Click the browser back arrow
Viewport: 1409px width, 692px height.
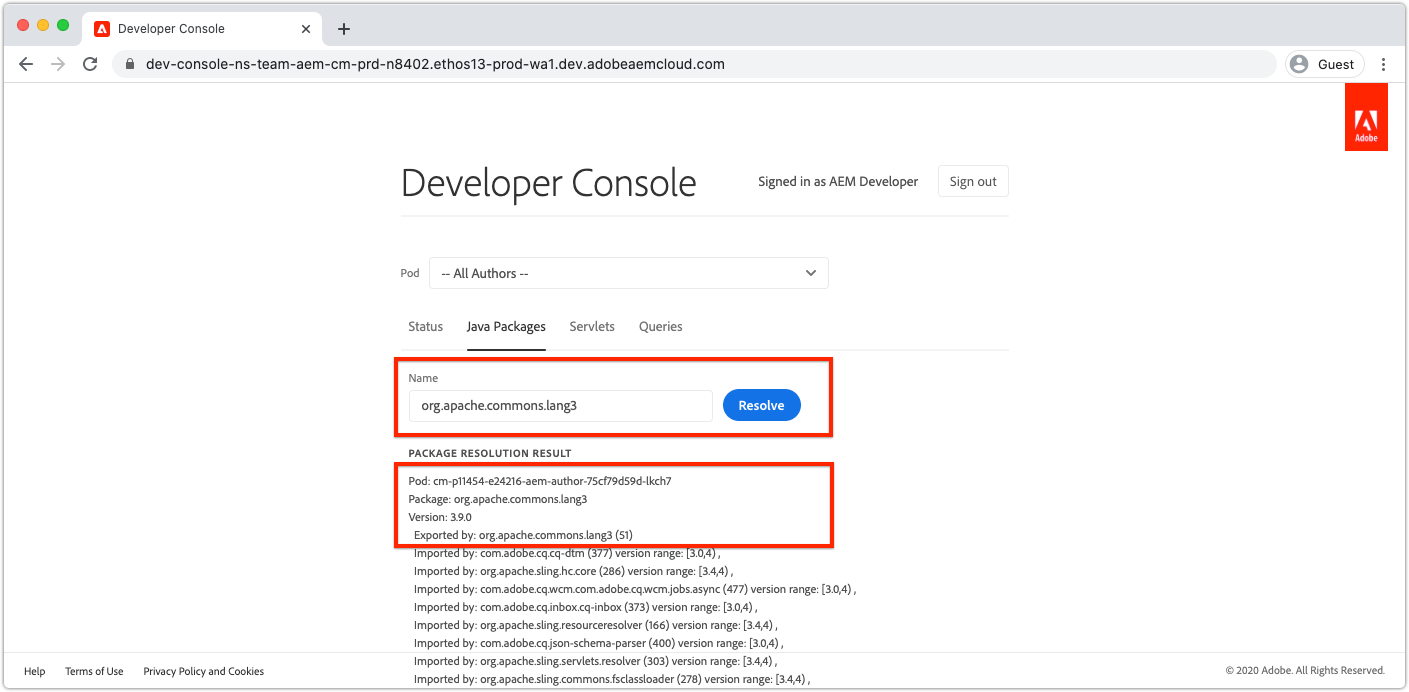tap(26, 64)
